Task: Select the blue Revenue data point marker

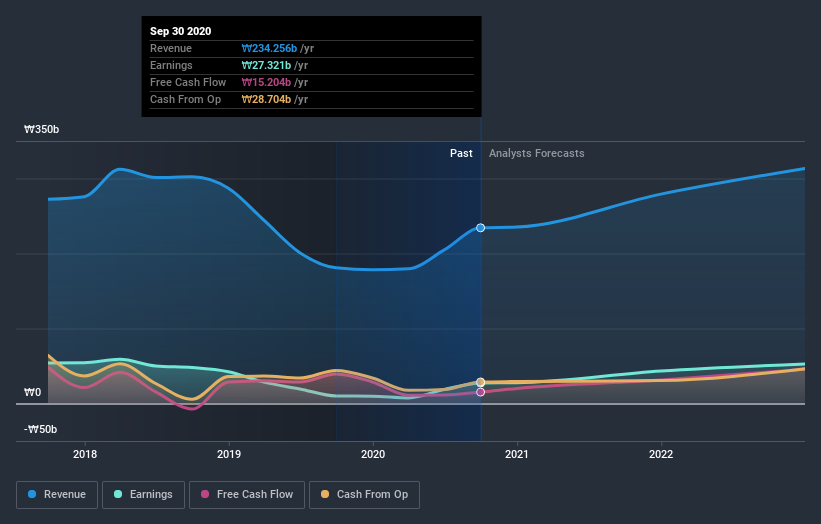Action: pyautogui.click(x=481, y=228)
